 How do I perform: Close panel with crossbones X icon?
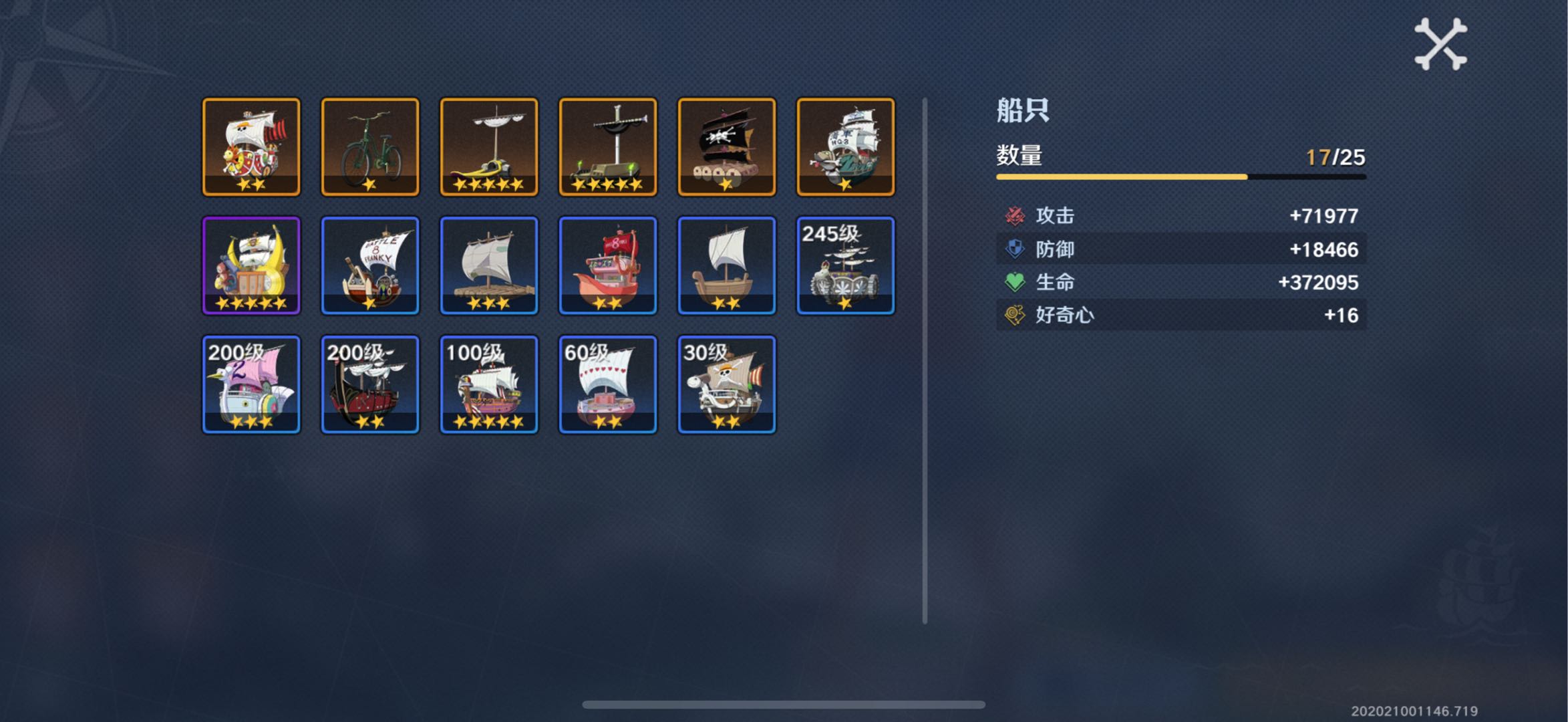coord(1440,44)
